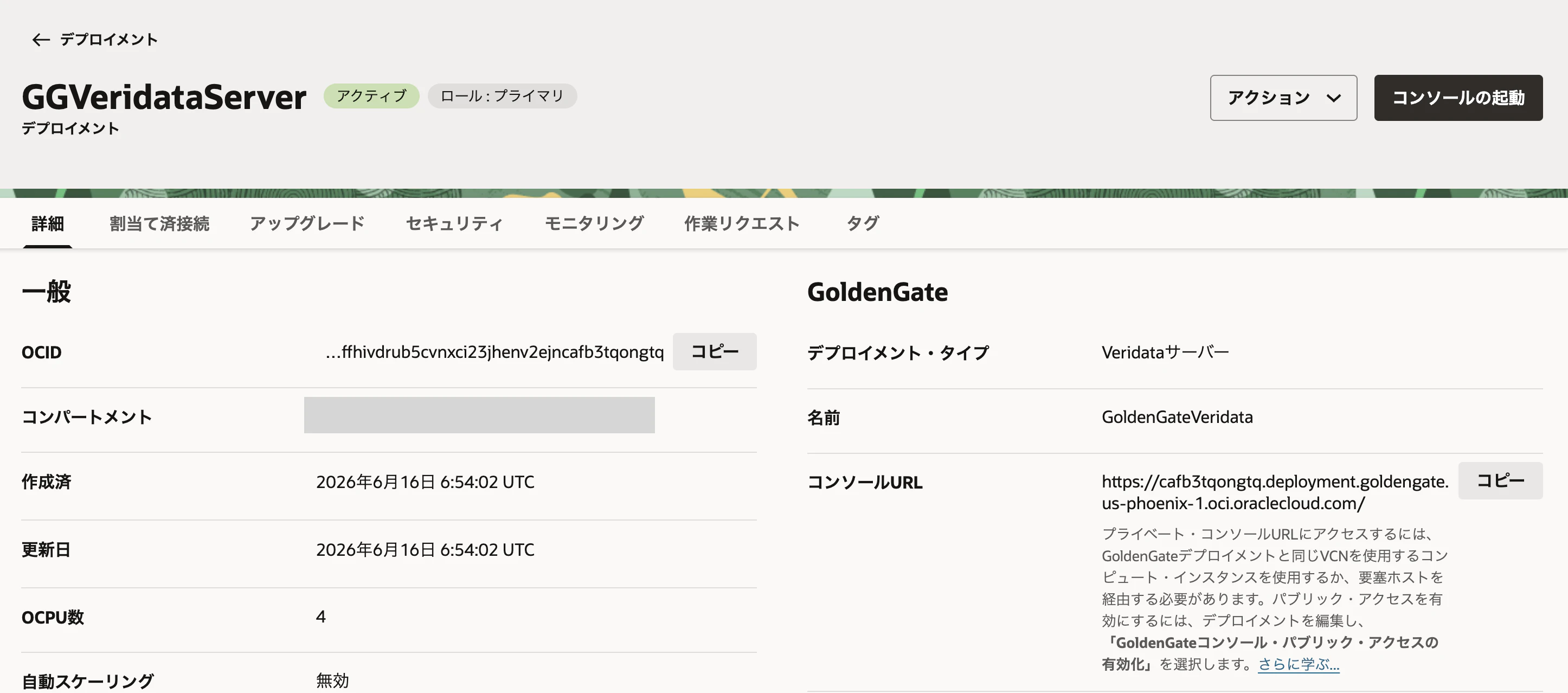
Task: Click the GoldenGateVeridata name value
Action: (x=1177, y=417)
